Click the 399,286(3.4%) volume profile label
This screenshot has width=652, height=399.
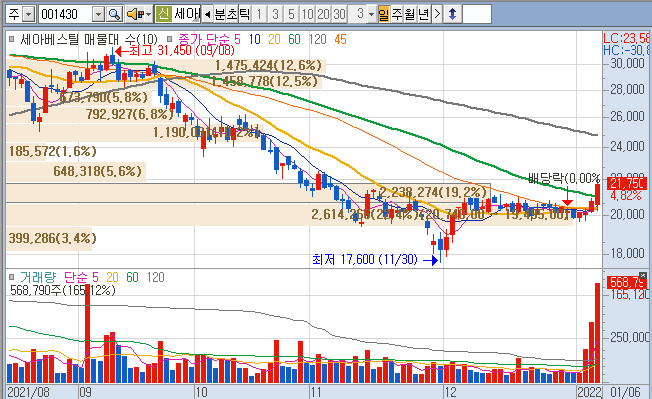click(x=52, y=238)
